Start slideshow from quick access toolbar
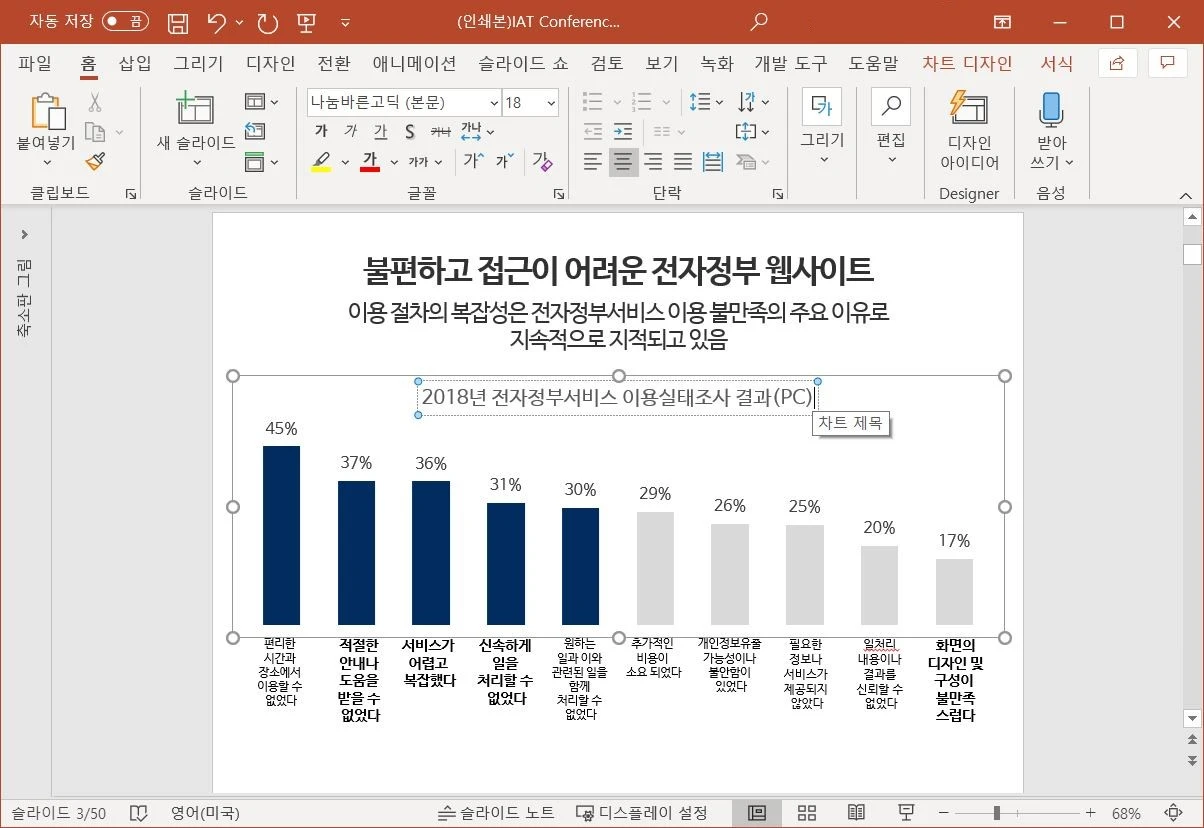This screenshot has width=1204, height=828. coord(305,21)
